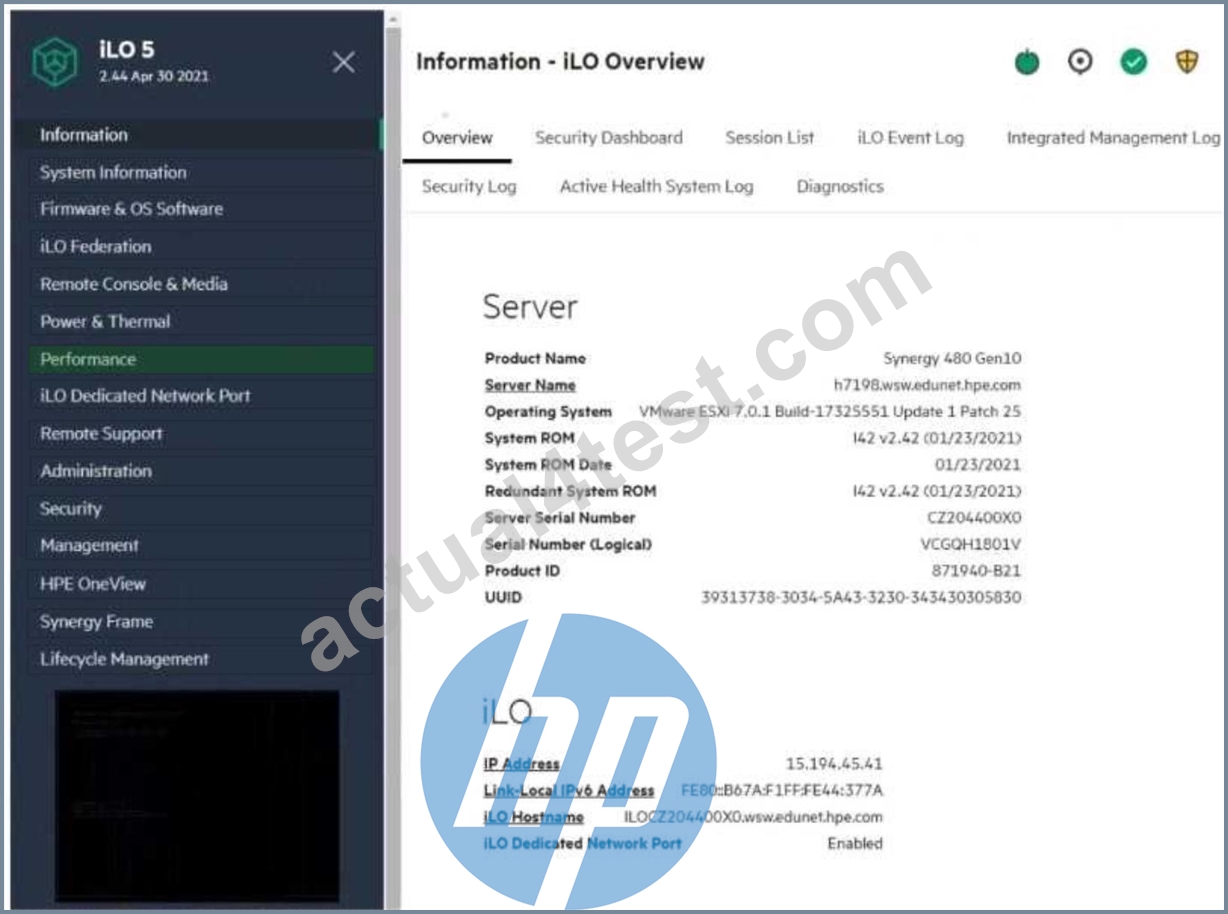
Task: Switch to Security Log tab
Action: tap(469, 186)
